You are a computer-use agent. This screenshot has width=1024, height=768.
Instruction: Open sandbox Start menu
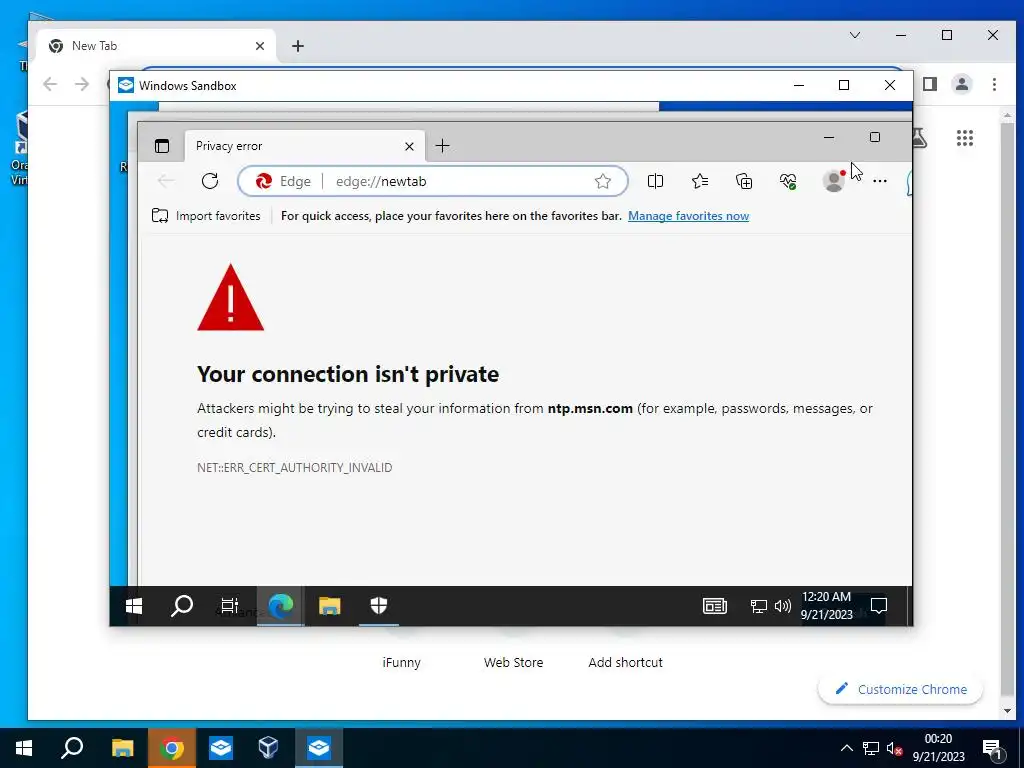pos(134,606)
